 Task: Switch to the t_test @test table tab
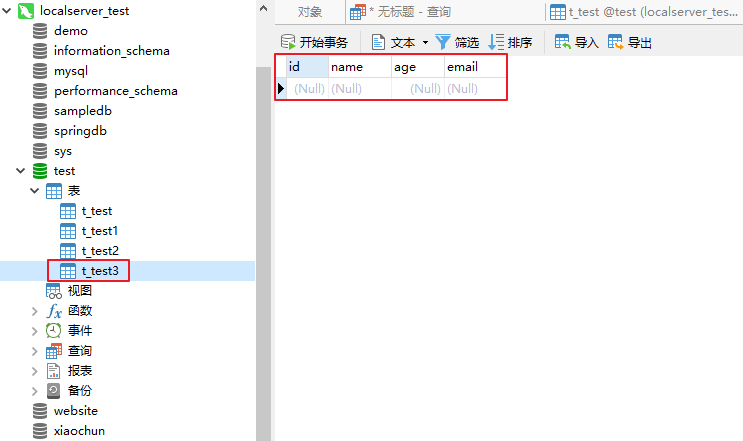click(644, 12)
